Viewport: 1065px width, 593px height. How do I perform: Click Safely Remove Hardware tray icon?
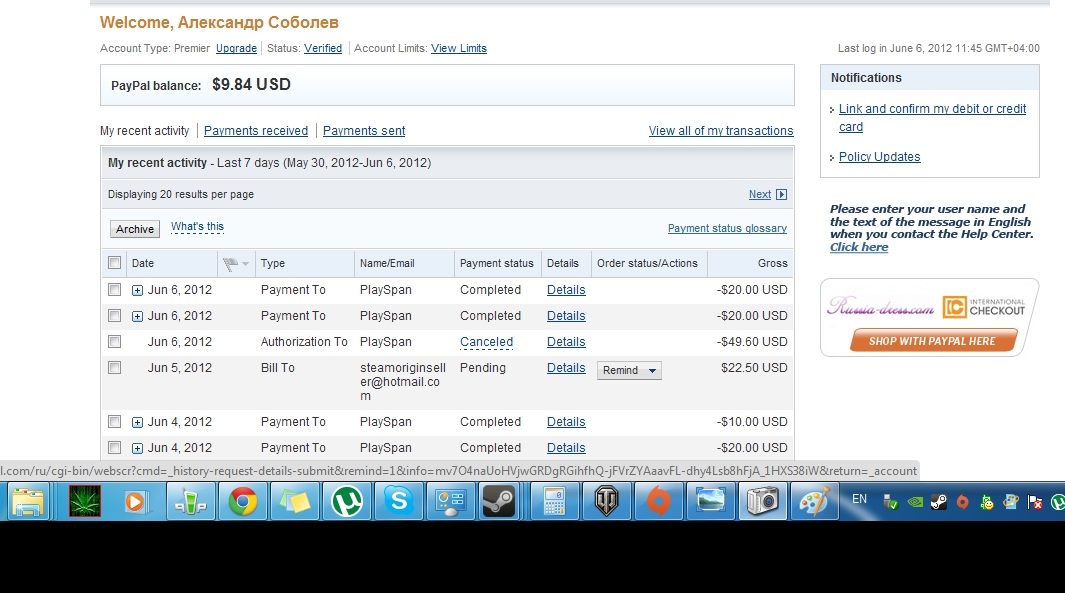click(x=891, y=502)
